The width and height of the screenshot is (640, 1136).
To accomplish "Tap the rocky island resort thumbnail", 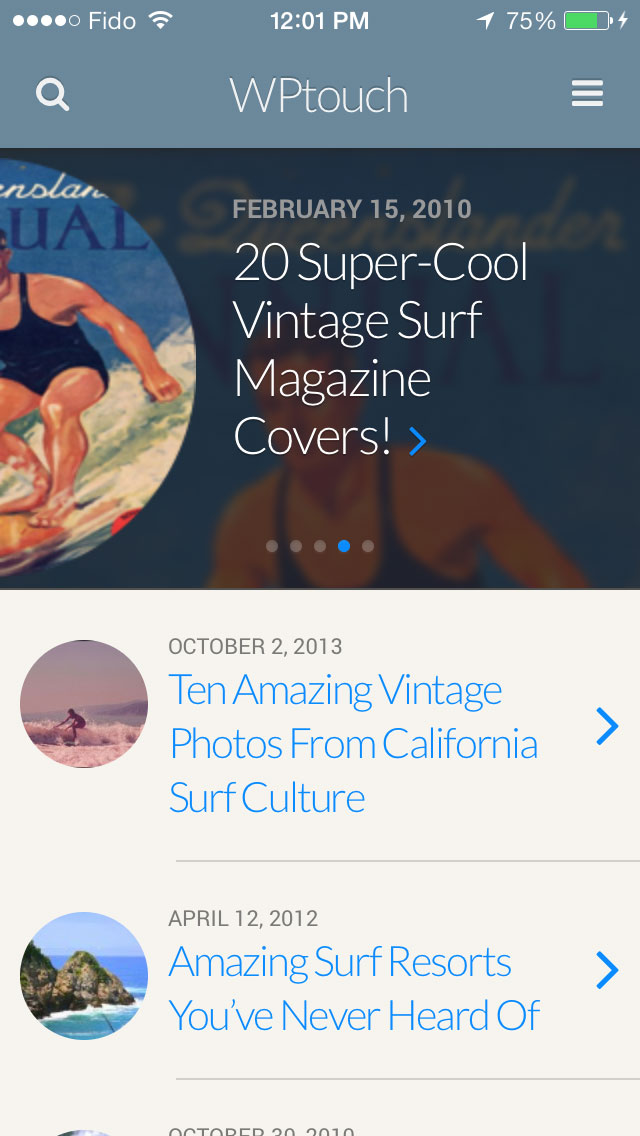I will click(84, 975).
